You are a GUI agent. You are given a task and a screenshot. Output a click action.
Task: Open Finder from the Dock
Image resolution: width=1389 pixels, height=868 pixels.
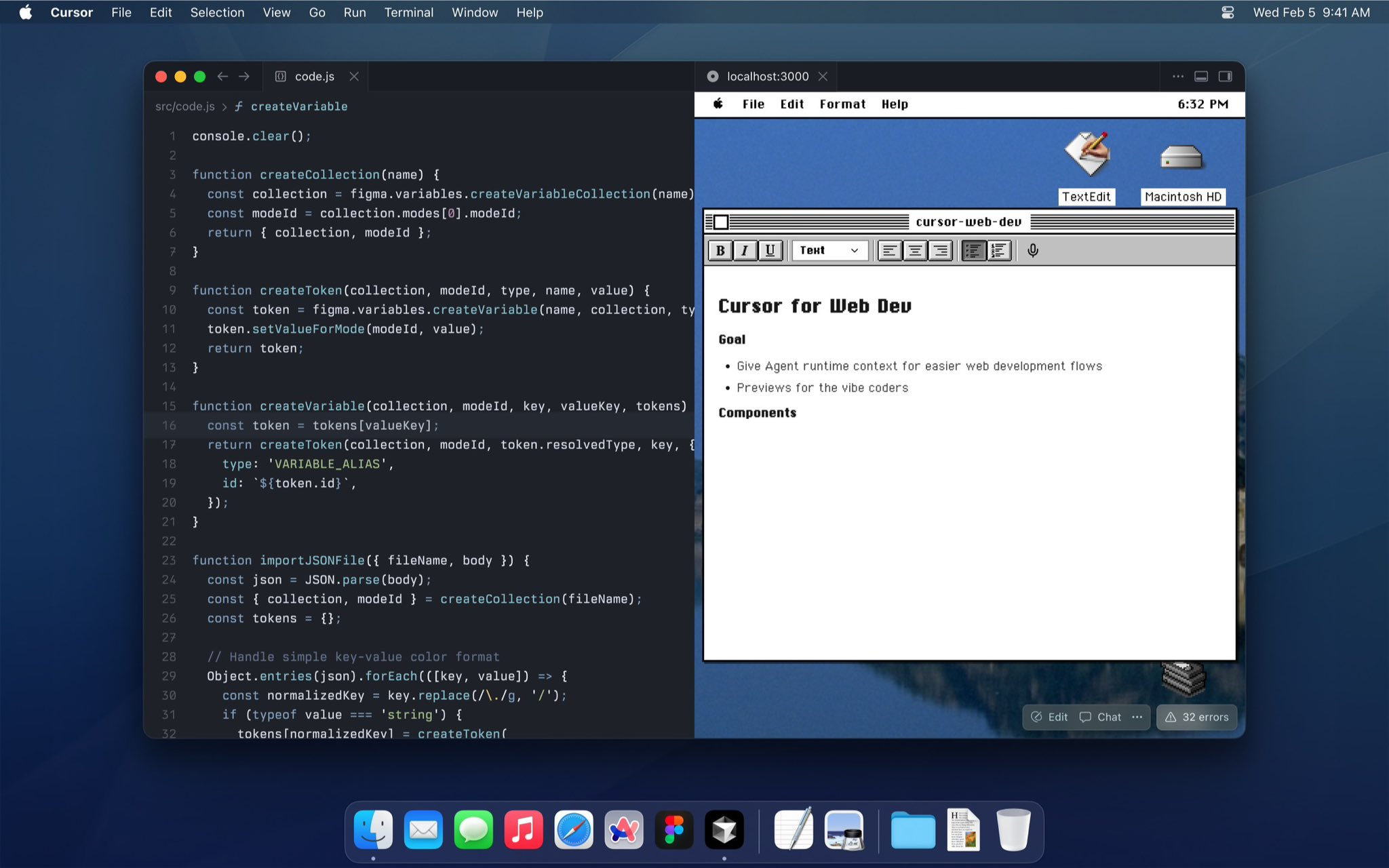tap(373, 829)
